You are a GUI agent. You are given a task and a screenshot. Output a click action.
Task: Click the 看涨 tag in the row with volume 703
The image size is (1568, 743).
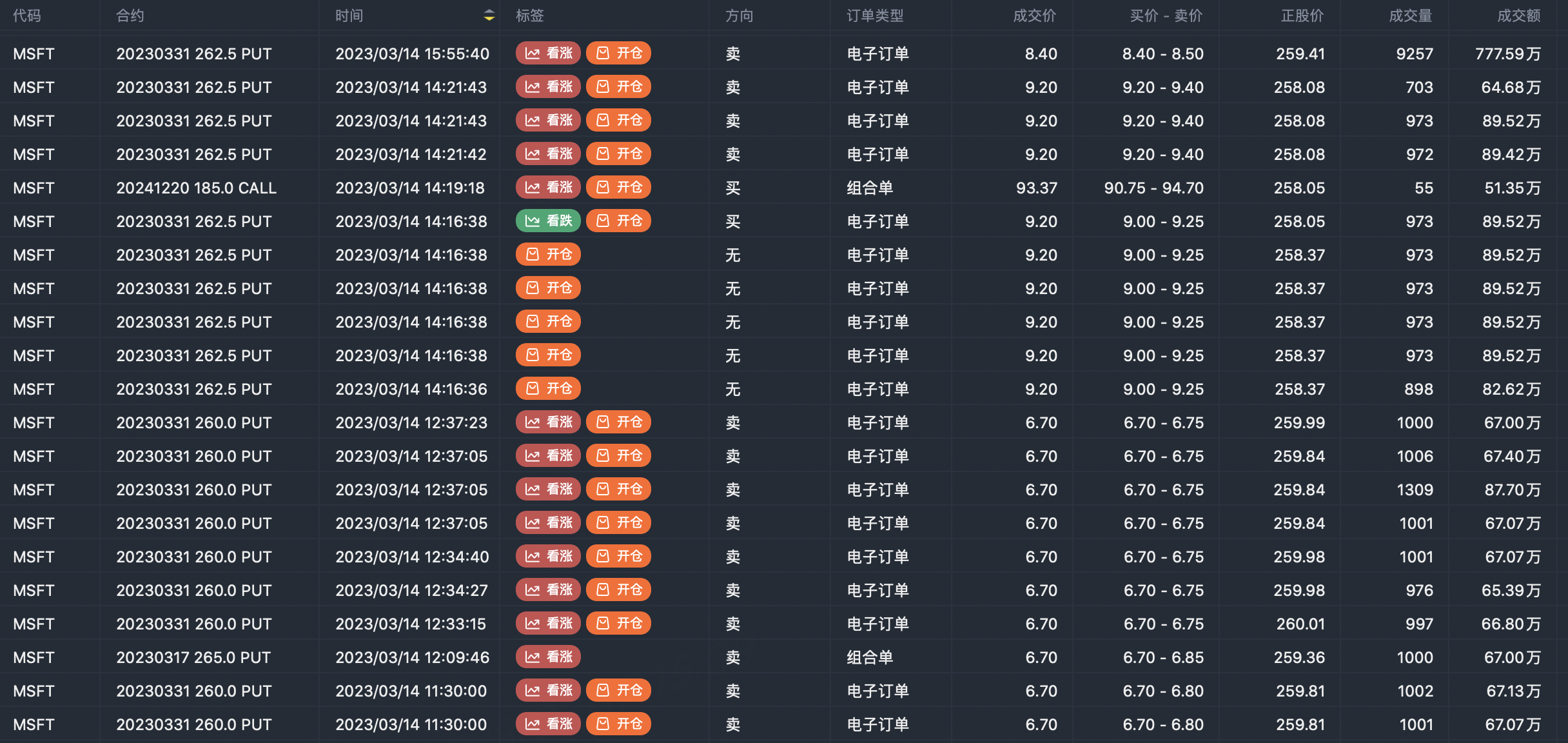pyautogui.click(x=548, y=86)
